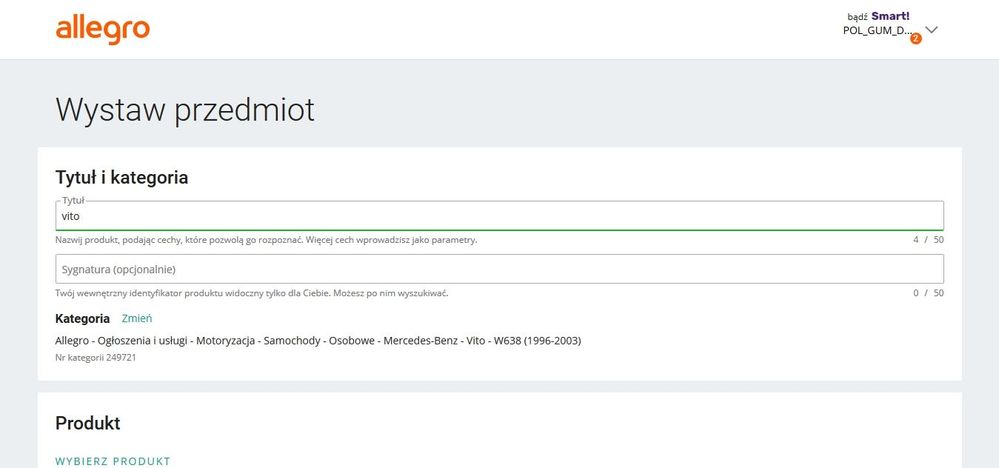This screenshot has width=999, height=468.
Task: Click the "bądź Smart!" promo label
Action: 877,16
